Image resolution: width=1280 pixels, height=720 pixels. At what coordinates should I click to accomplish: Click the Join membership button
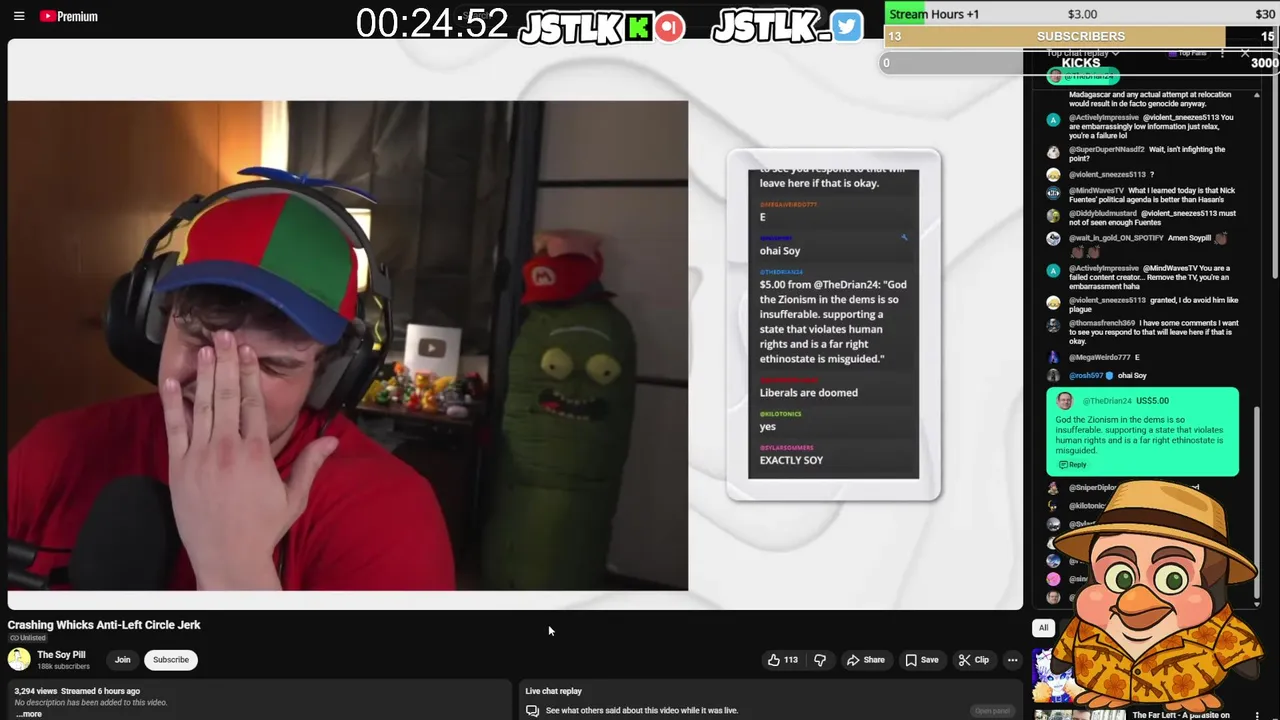pos(122,660)
